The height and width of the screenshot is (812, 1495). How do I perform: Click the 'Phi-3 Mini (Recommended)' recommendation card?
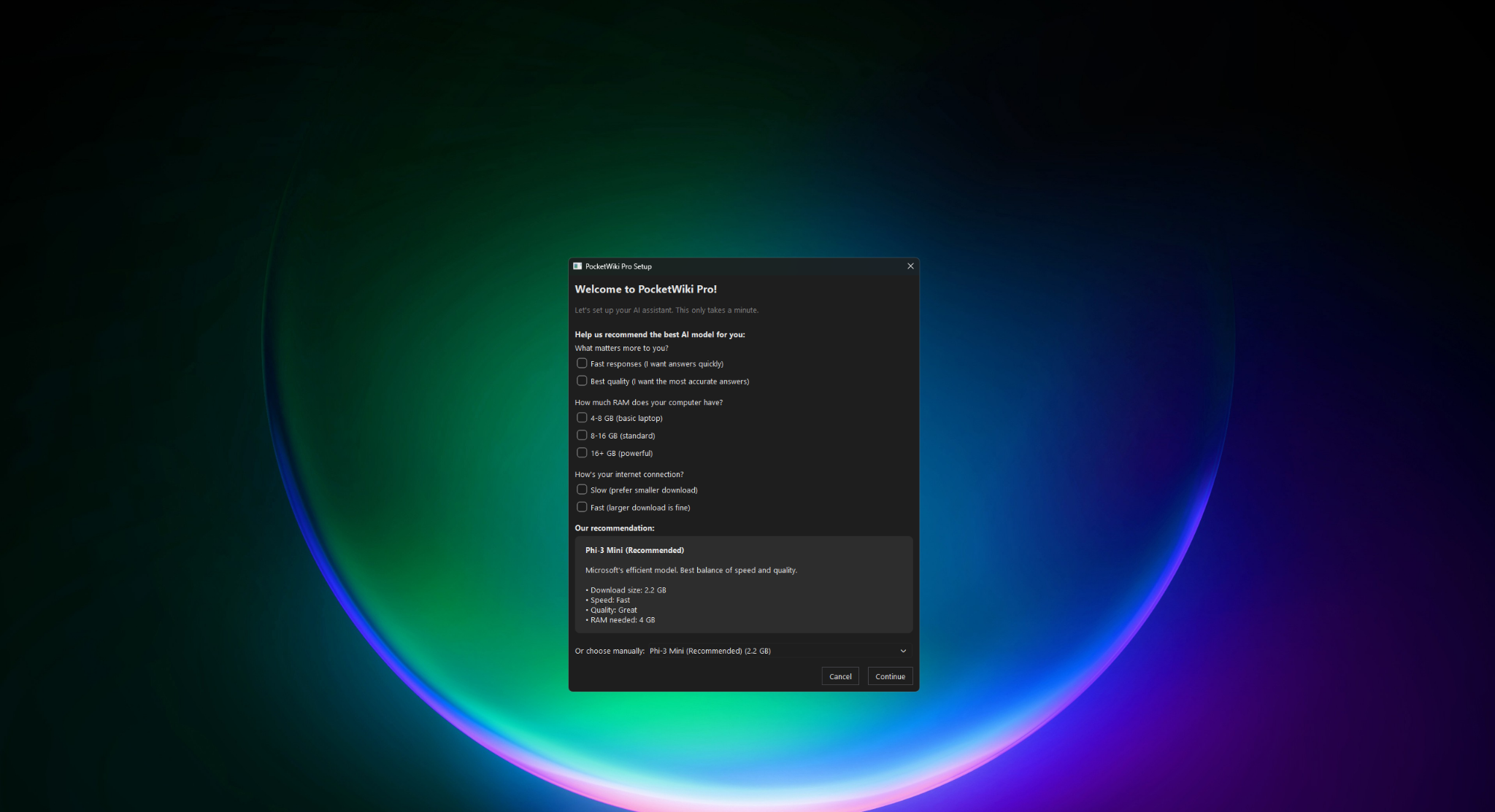(742, 584)
